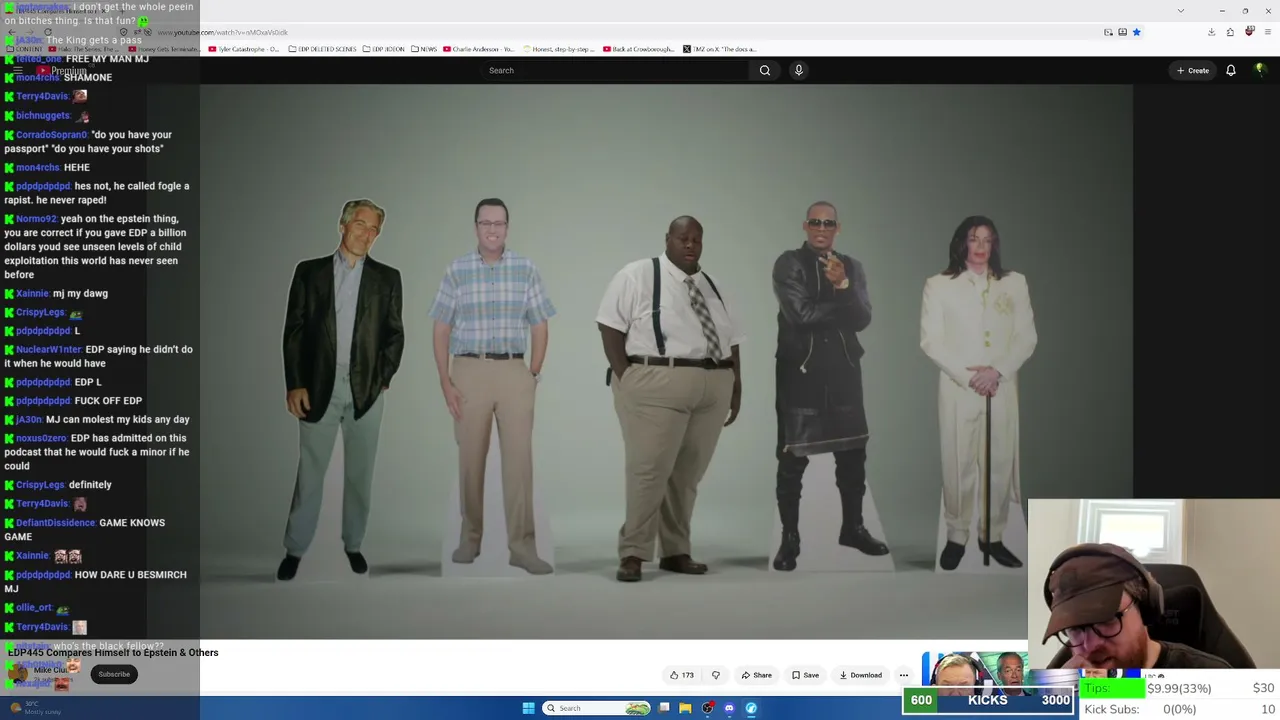
Task: Open the Windows Start menu
Action: [x=528, y=708]
